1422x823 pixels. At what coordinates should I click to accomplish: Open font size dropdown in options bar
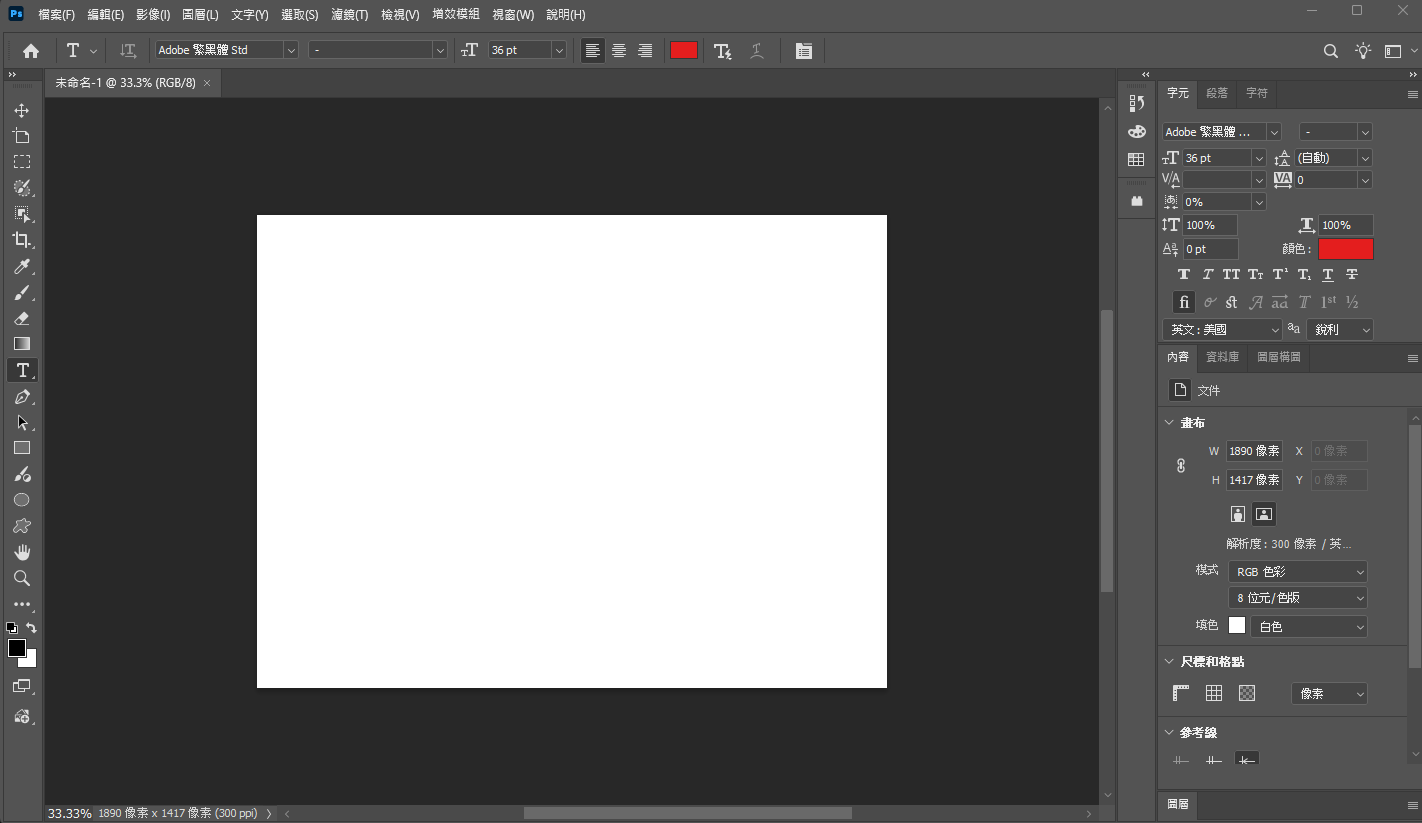tap(558, 50)
